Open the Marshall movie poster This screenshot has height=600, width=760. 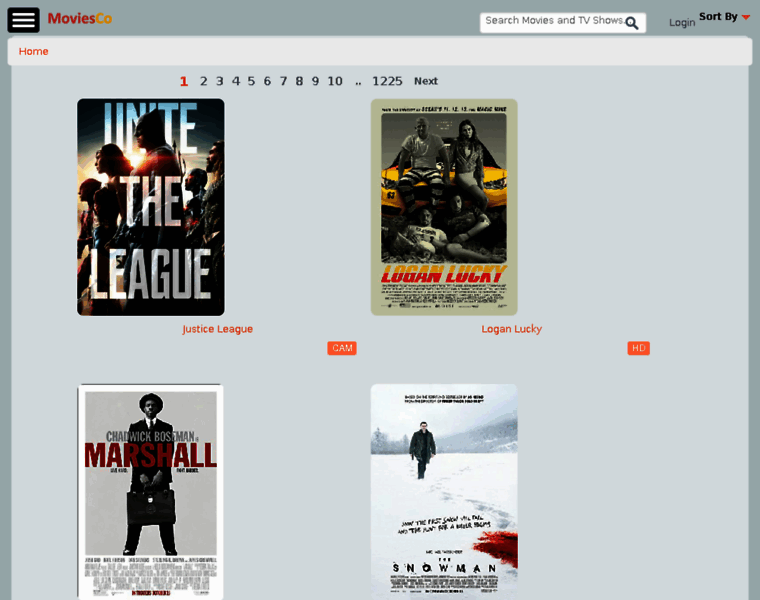[151, 492]
